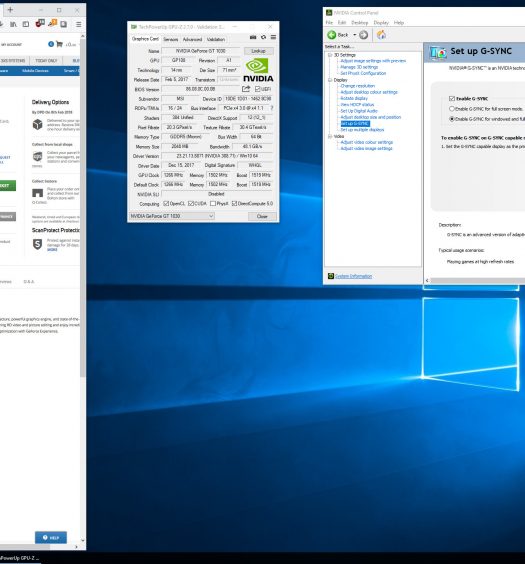Screen dimensions: 525x564
Task: Click the Bus Interface question mark icon
Action: tap(272, 108)
